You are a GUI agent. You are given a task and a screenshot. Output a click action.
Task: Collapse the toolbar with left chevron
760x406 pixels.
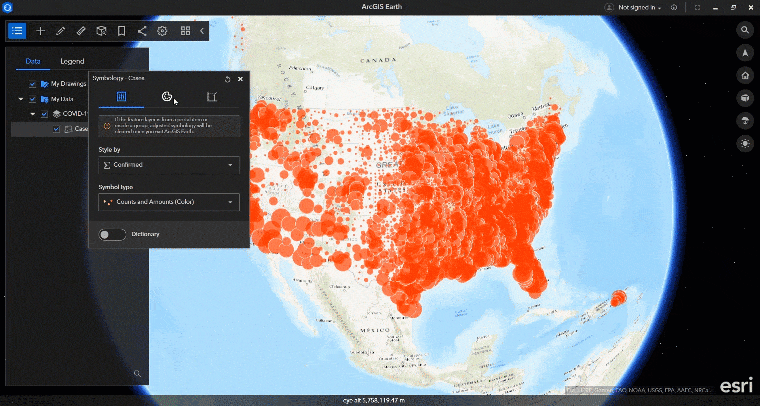pos(202,31)
